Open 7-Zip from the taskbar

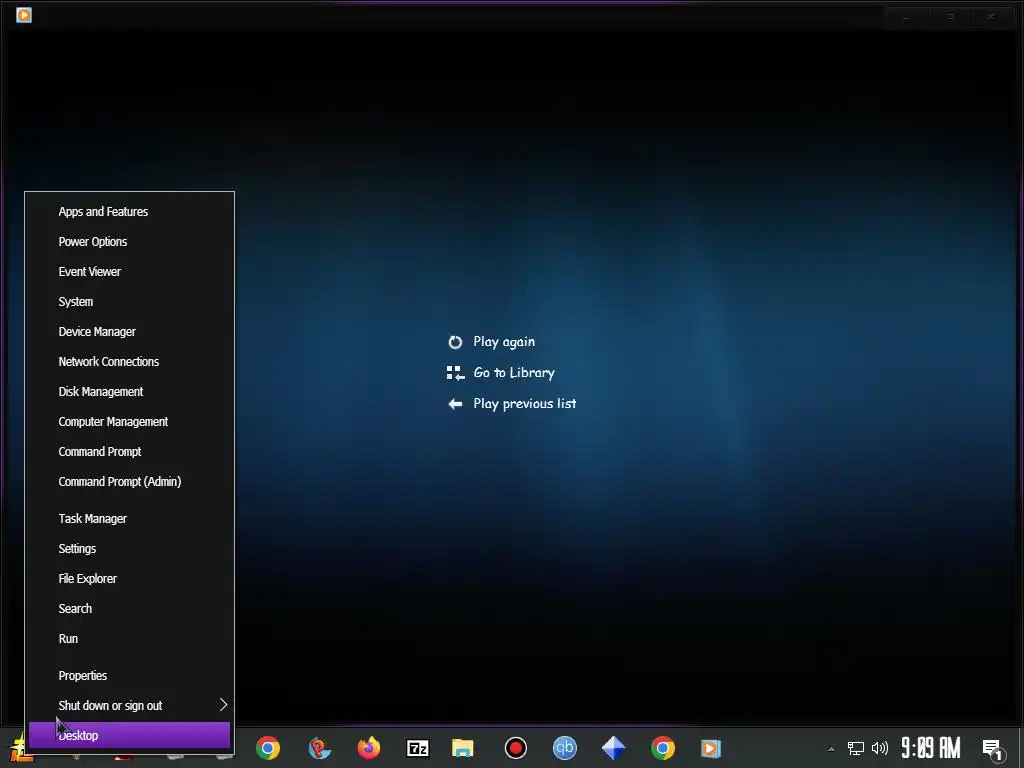(418, 748)
